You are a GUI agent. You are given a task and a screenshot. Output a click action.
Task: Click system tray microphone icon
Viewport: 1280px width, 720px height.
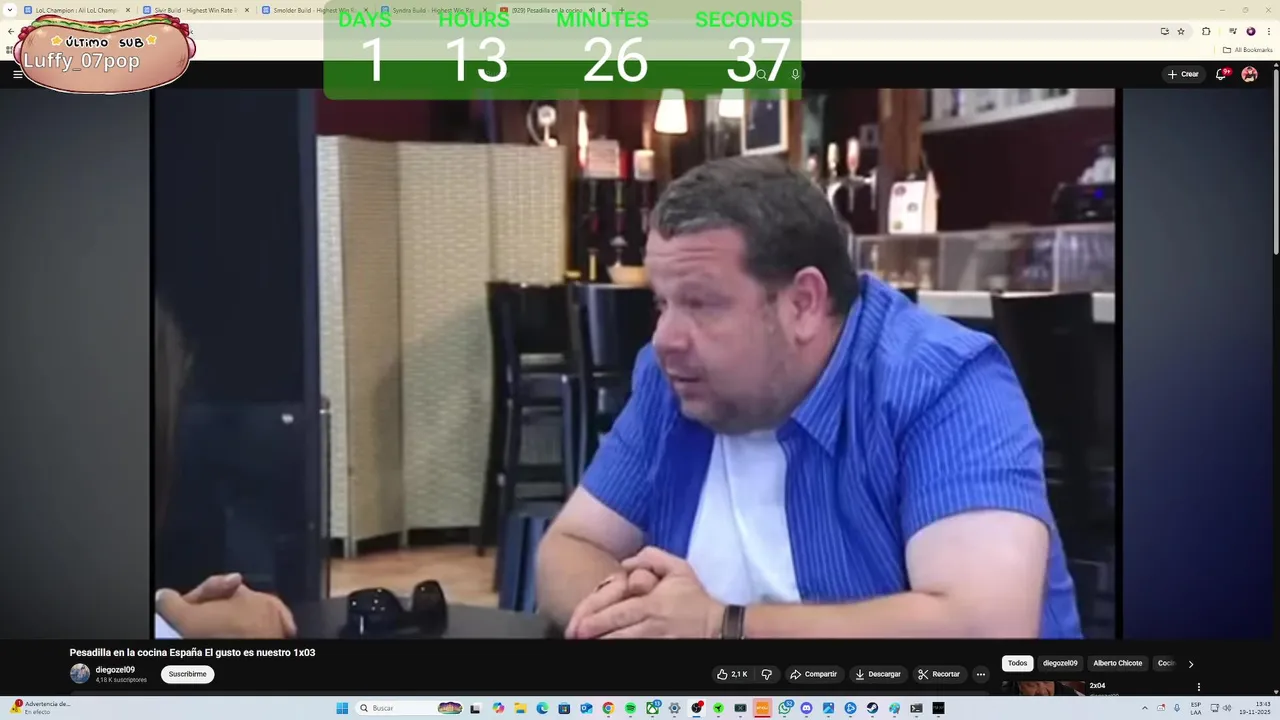pyautogui.click(x=1177, y=708)
